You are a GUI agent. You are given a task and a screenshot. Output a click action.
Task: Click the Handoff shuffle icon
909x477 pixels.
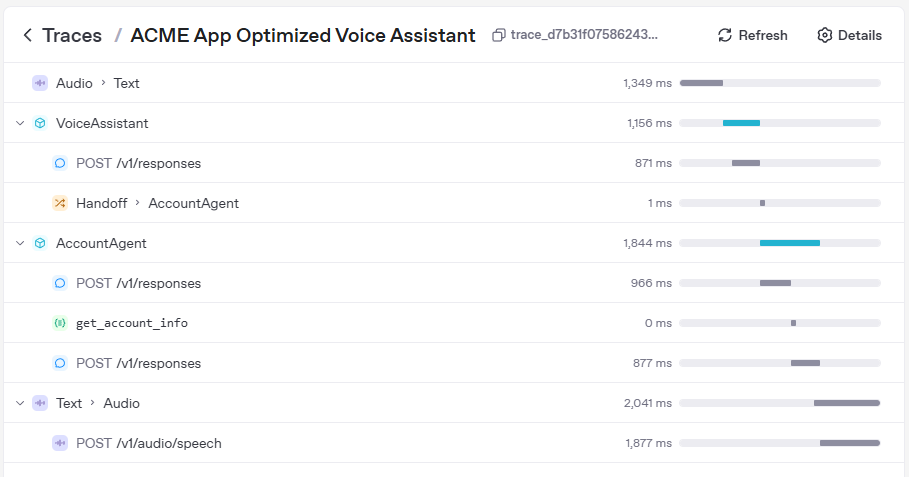60,203
